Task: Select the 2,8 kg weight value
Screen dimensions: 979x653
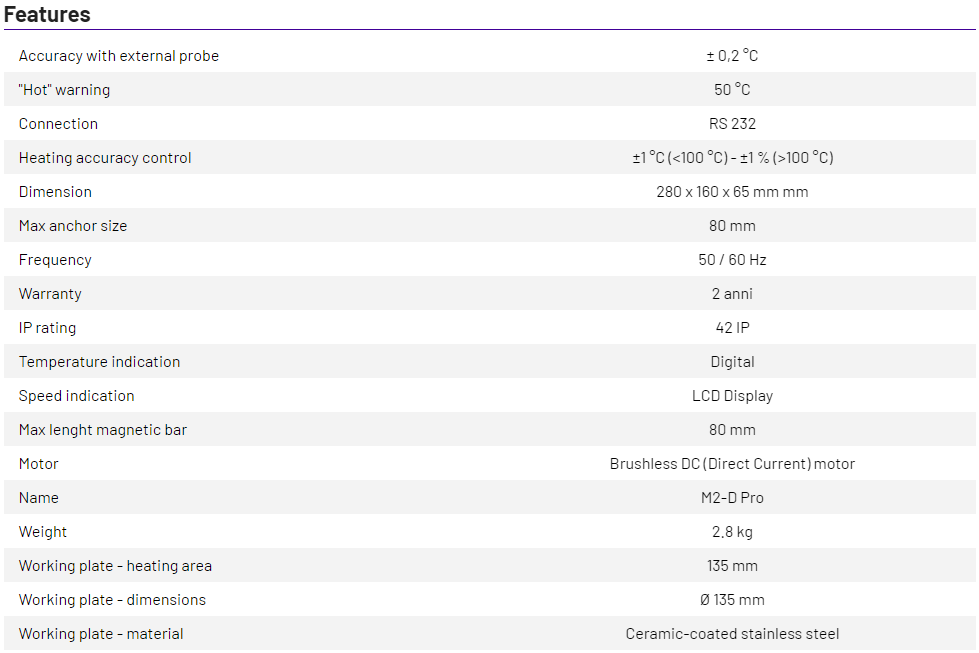Action: tap(732, 532)
